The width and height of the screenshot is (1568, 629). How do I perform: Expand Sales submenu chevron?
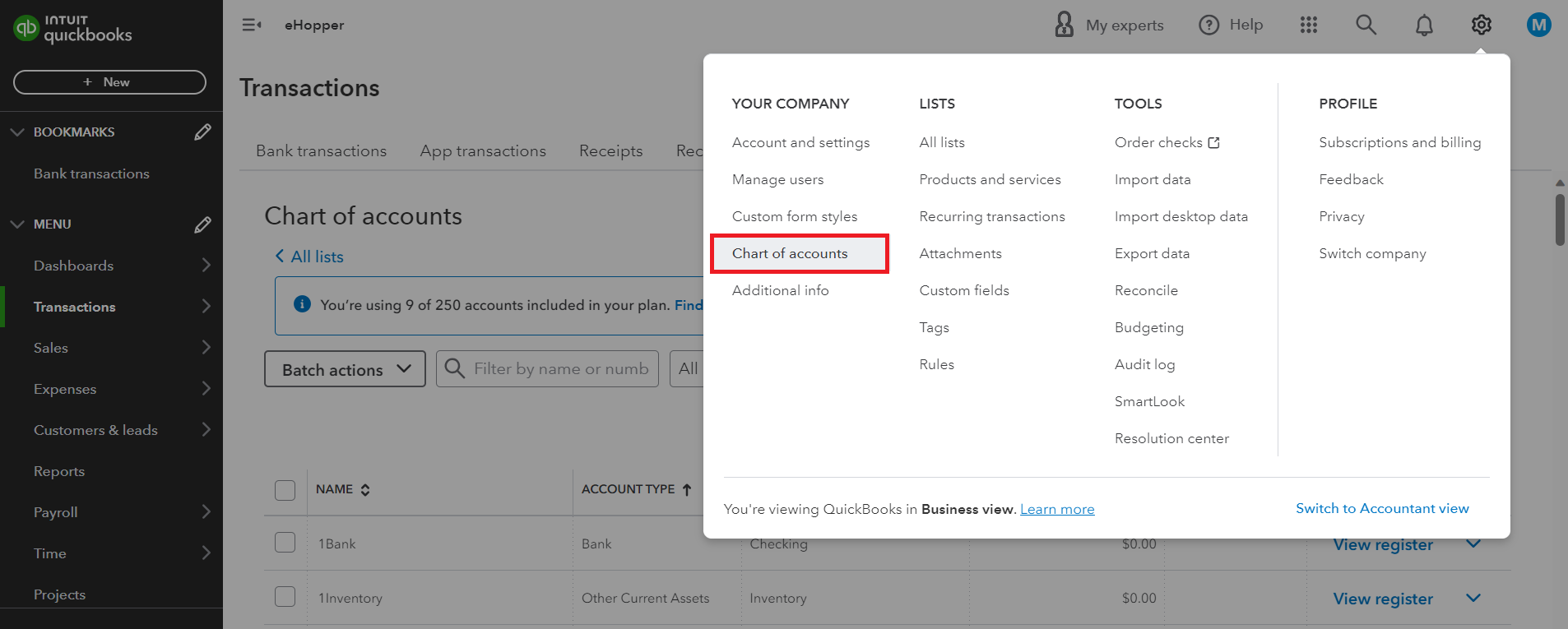click(206, 347)
